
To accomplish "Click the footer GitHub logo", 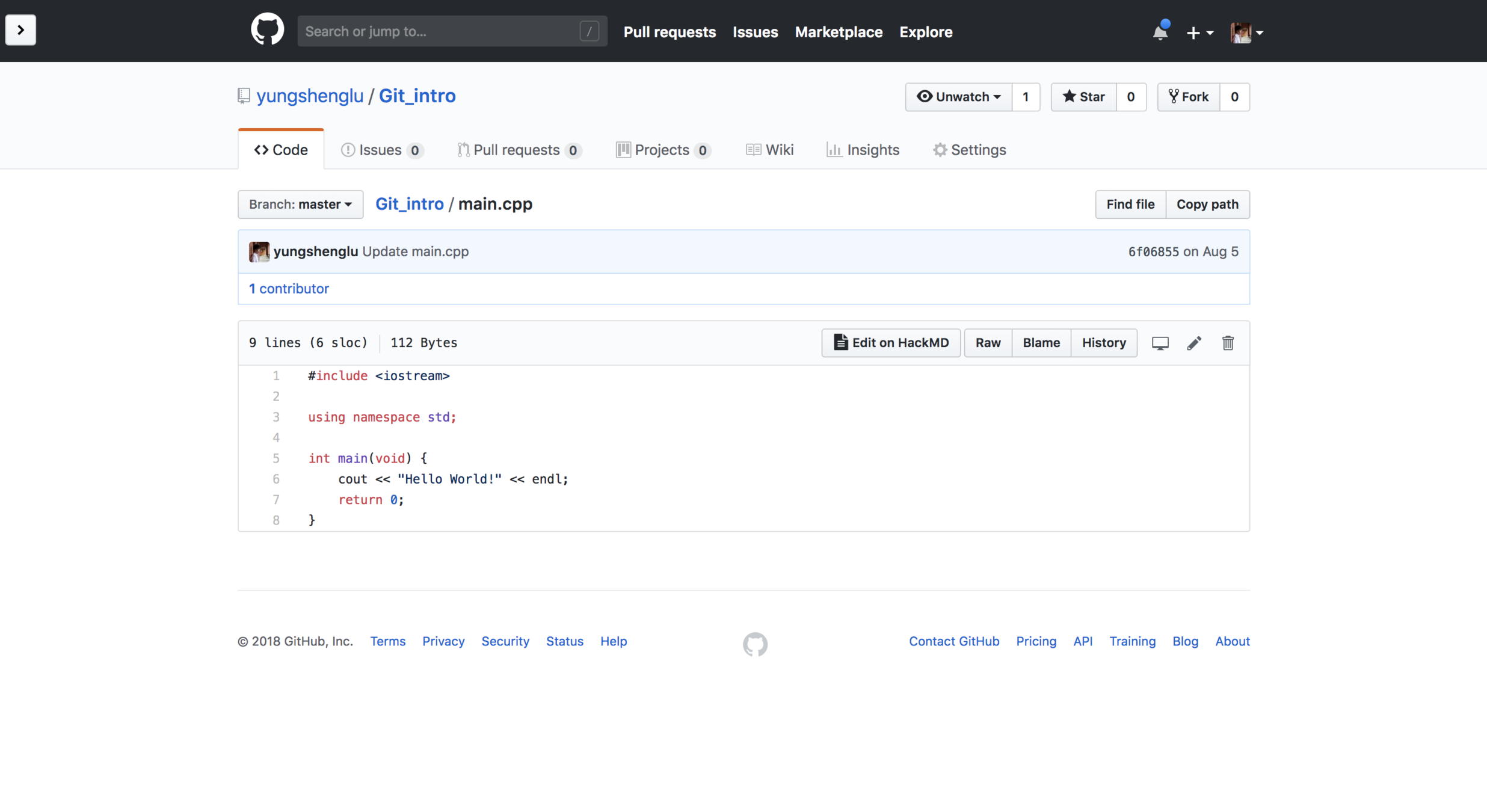I will click(755, 644).
